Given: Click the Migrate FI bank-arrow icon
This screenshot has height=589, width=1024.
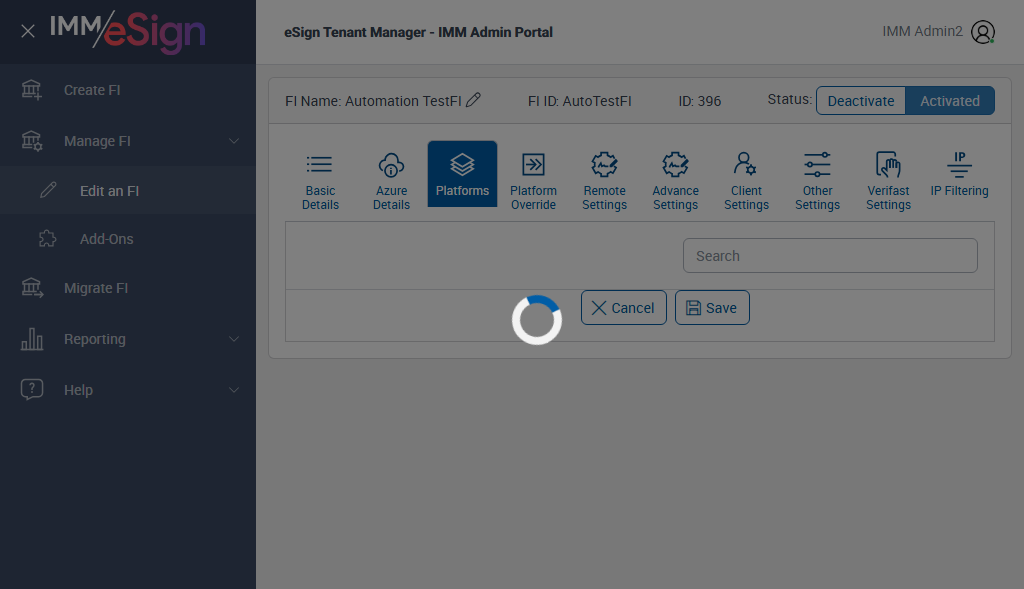Looking at the screenshot, I should [x=31, y=288].
